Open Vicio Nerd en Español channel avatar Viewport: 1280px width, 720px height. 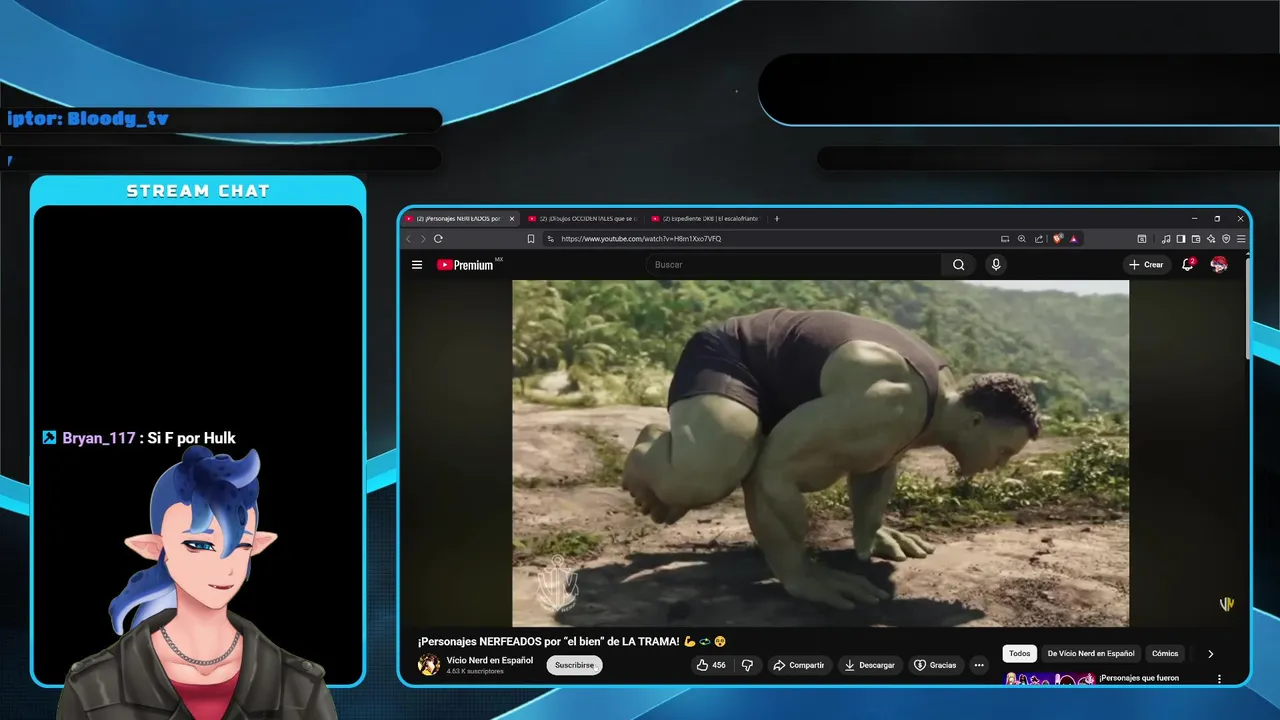coord(428,665)
